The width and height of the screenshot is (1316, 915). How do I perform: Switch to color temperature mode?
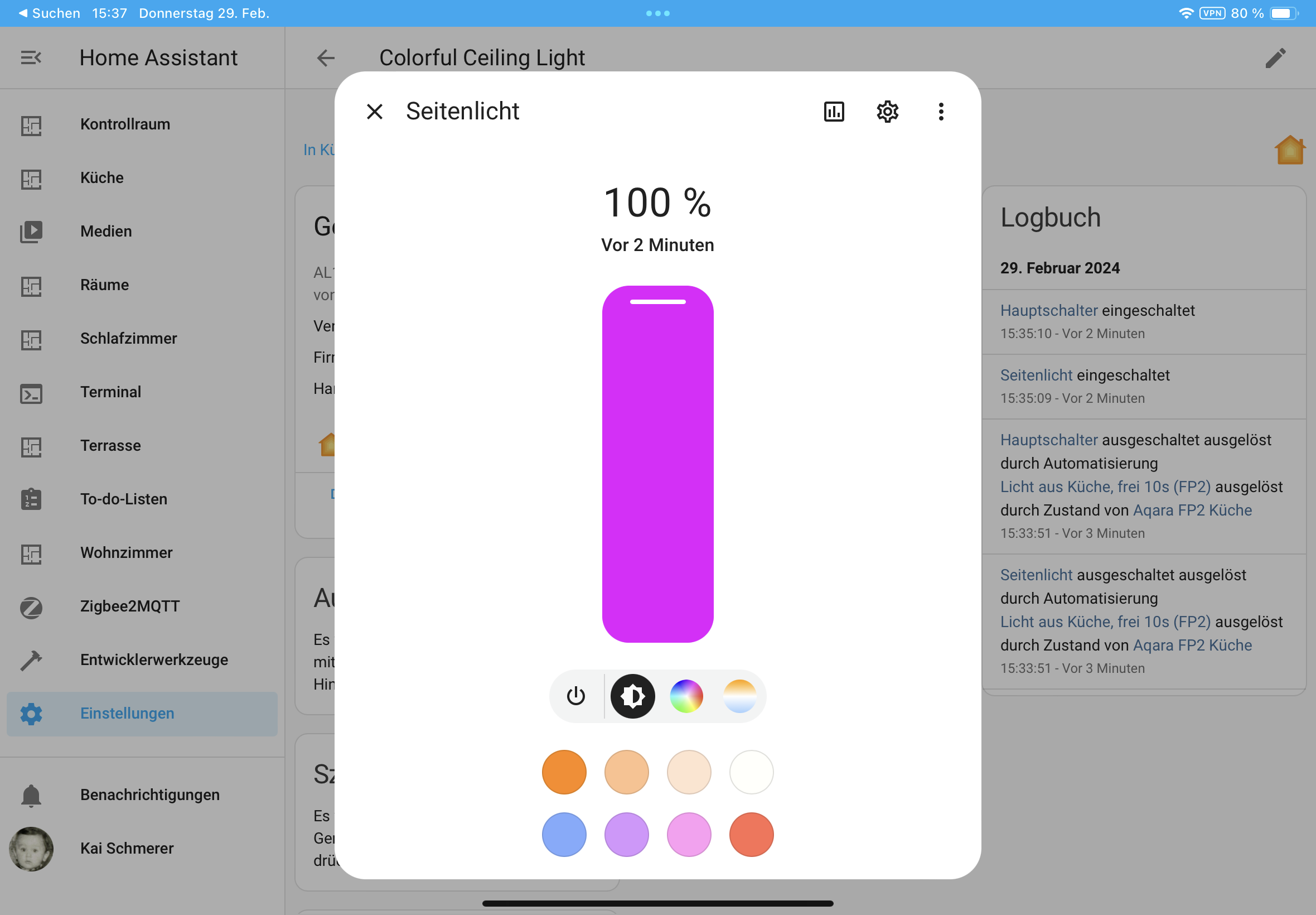(x=739, y=696)
